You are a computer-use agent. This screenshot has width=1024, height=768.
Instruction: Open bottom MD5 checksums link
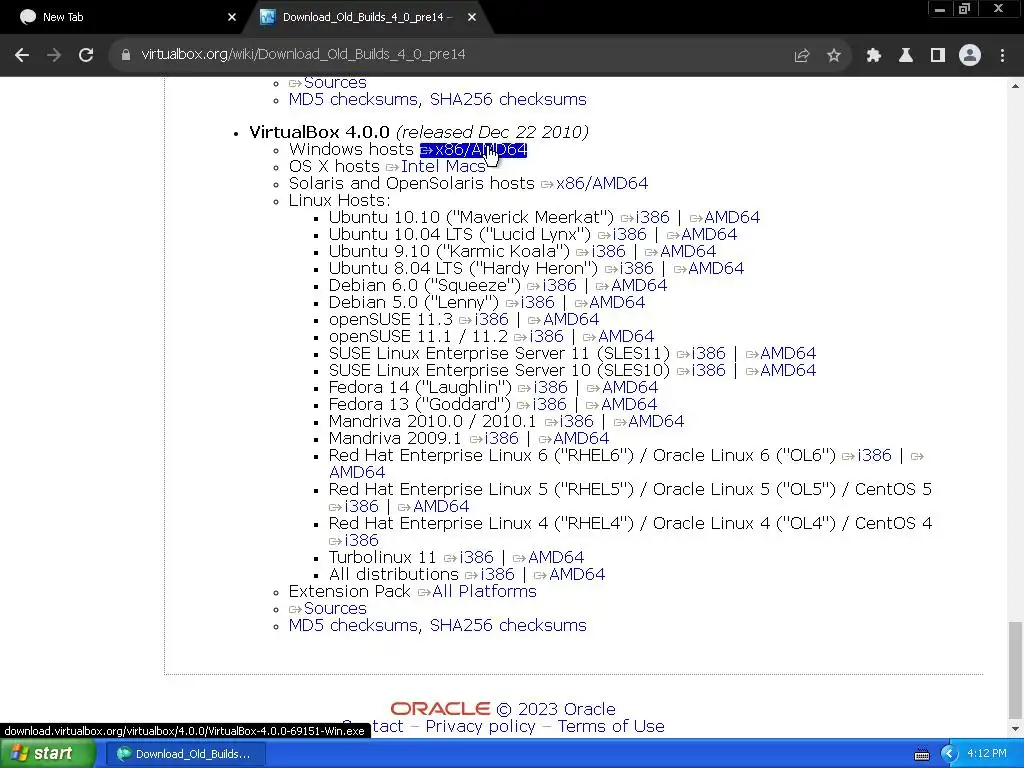pyautogui.click(x=355, y=625)
